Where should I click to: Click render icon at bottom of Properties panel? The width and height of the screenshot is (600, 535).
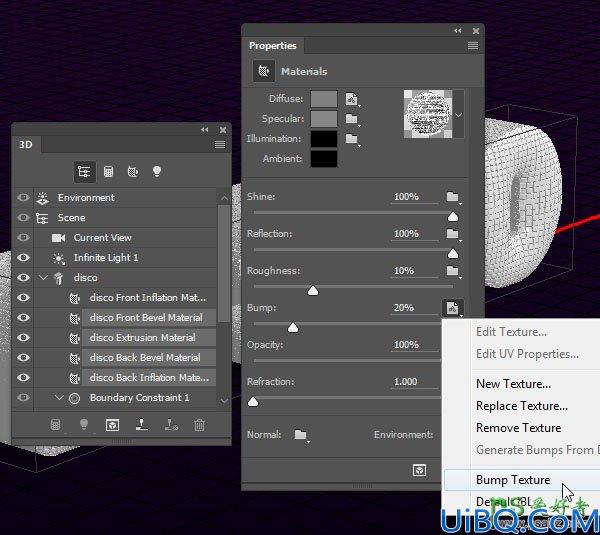tap(419, 470)
